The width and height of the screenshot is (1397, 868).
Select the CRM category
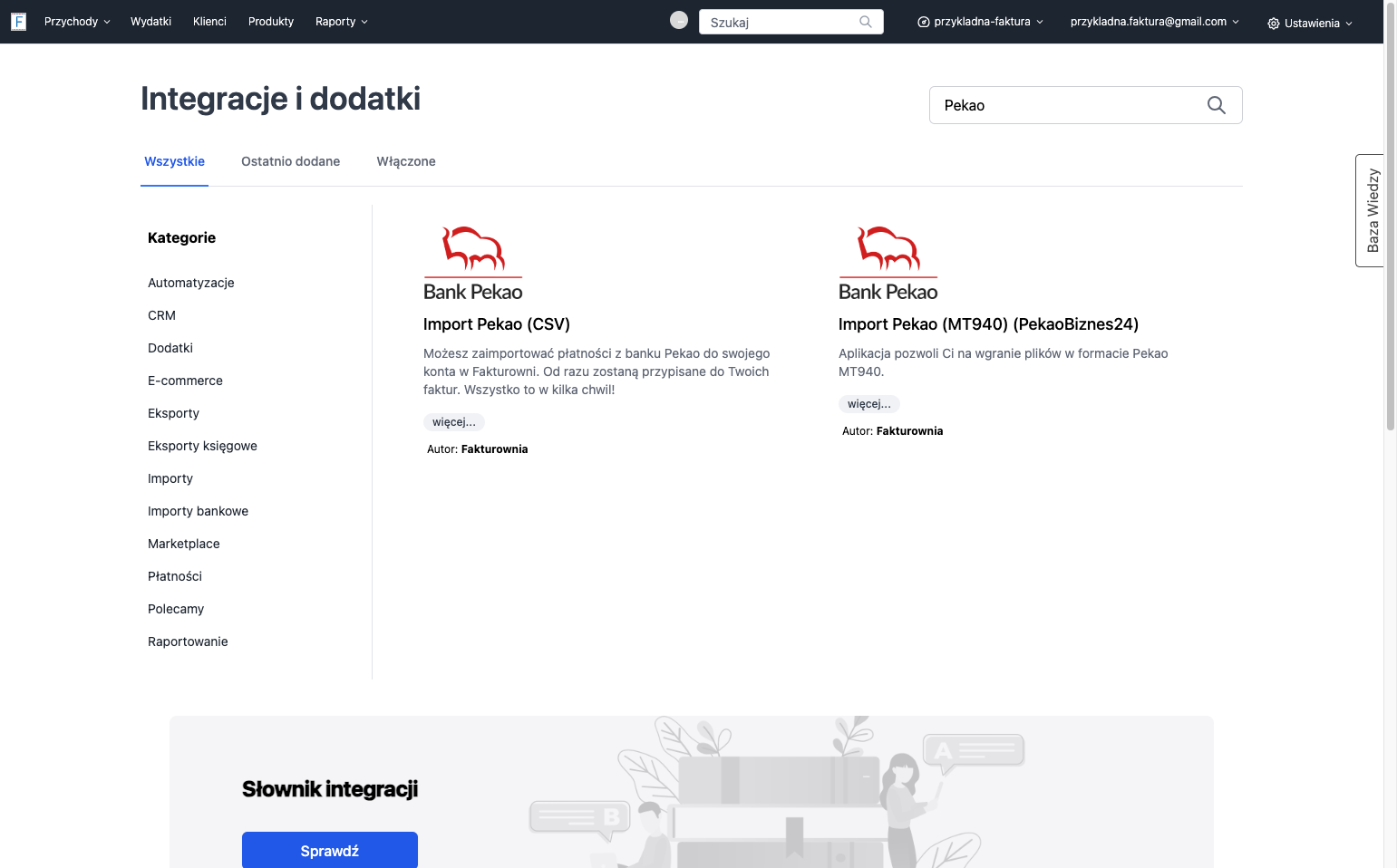tap(161, 315)
